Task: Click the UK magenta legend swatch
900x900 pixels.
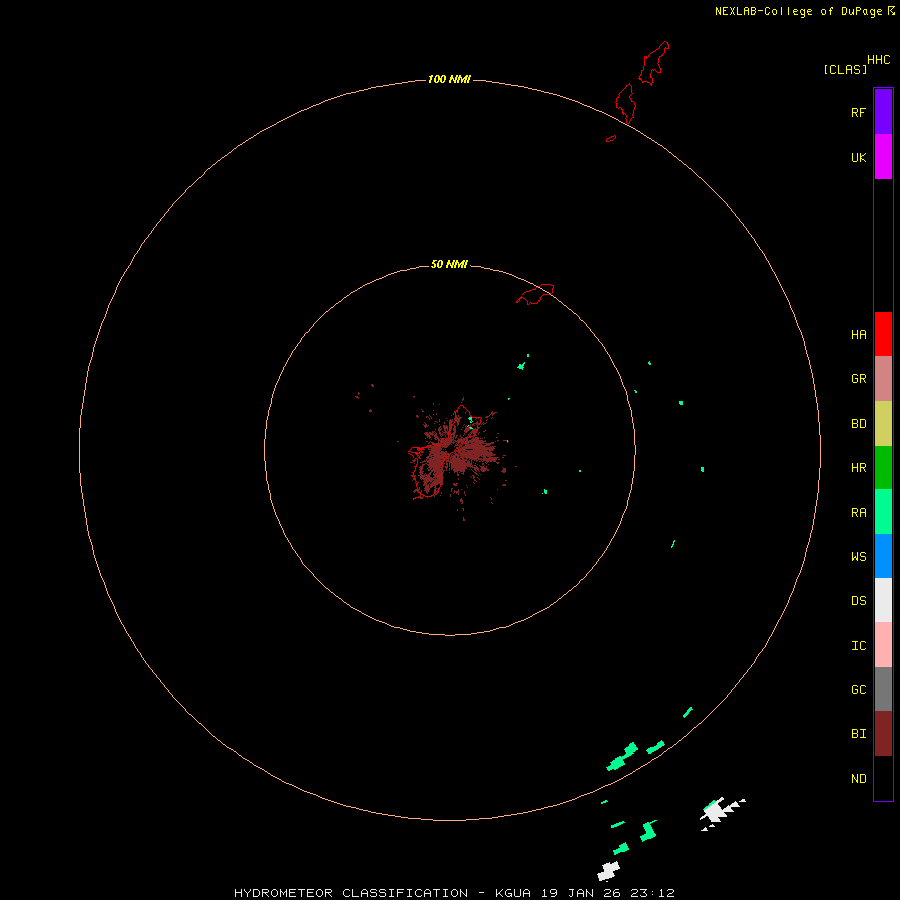Action: (883, 157)
